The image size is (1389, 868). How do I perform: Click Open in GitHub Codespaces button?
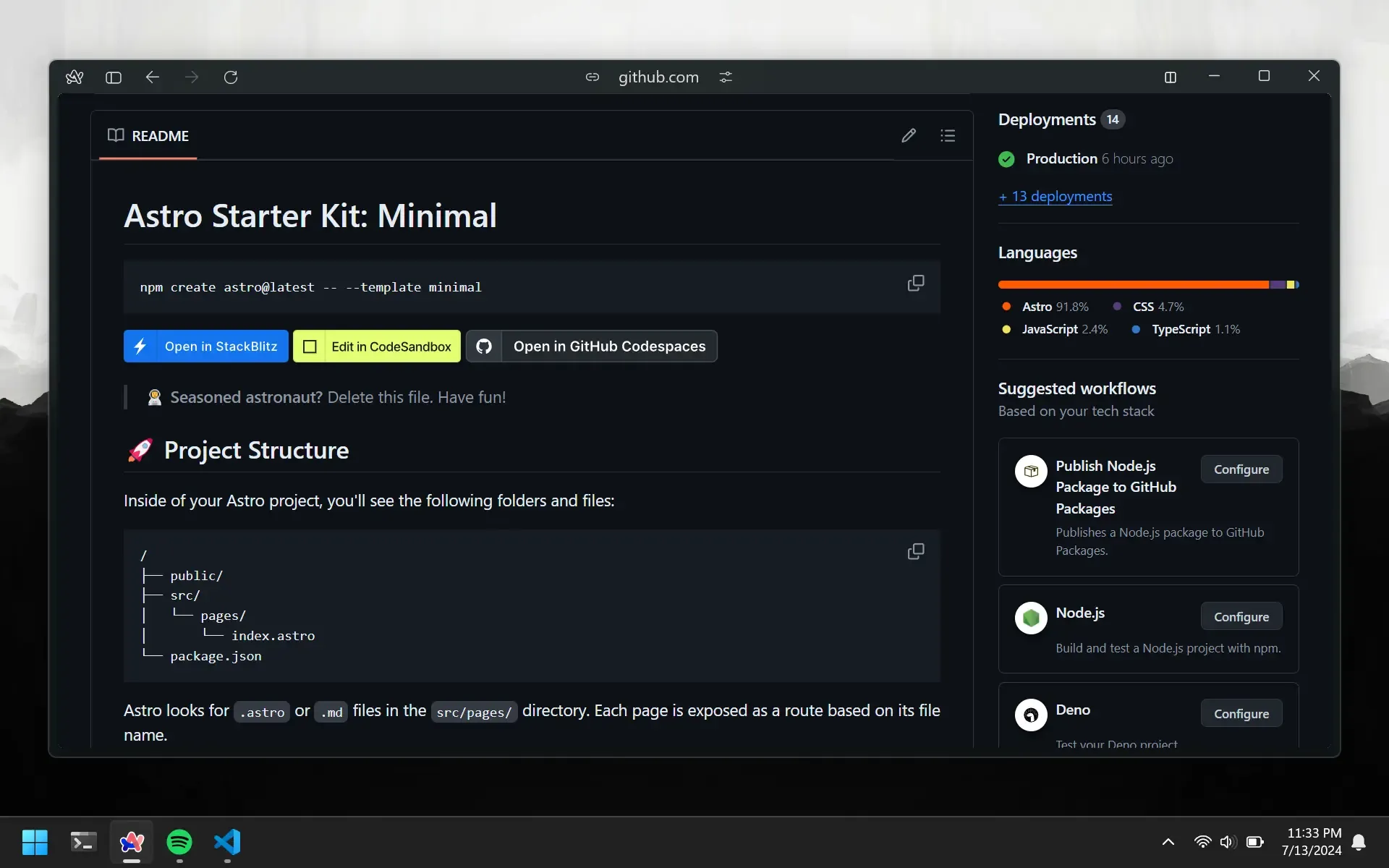(592, 346)
